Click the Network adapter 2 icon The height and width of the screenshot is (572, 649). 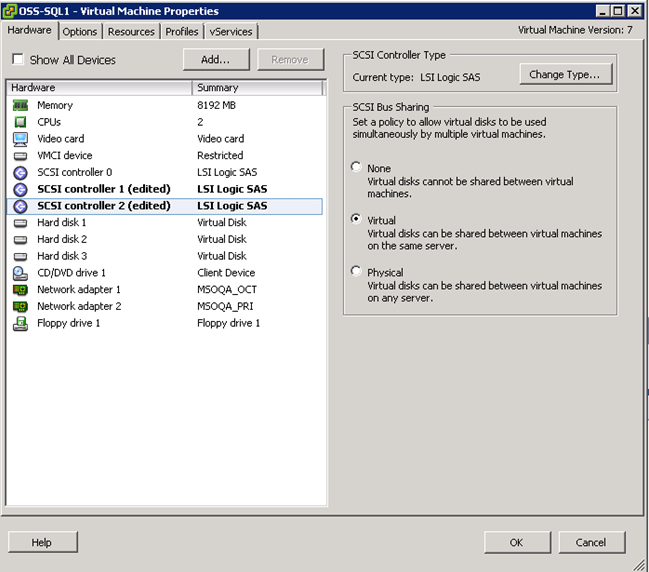(20, 307)
